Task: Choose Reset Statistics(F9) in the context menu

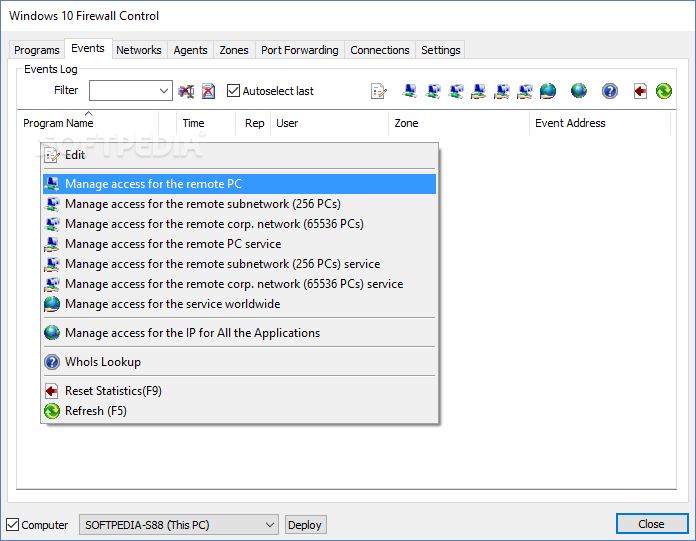Action: click(x=240, y=391)
